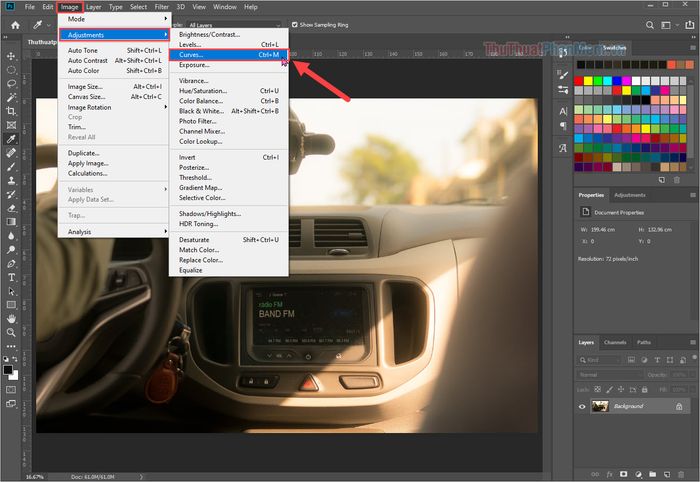Toggle the pixel layer filter icon
Screen dimensions: 700x482
(631, 360)
